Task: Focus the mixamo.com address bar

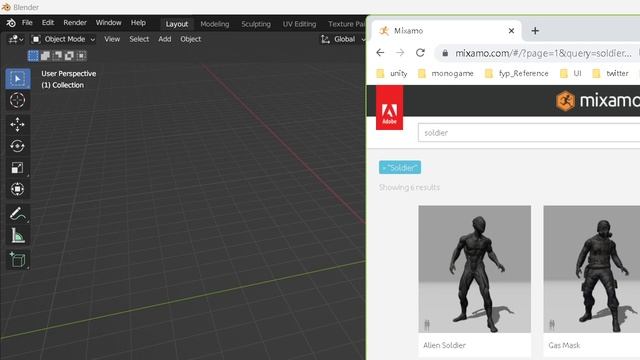Action: click(543, 53)
